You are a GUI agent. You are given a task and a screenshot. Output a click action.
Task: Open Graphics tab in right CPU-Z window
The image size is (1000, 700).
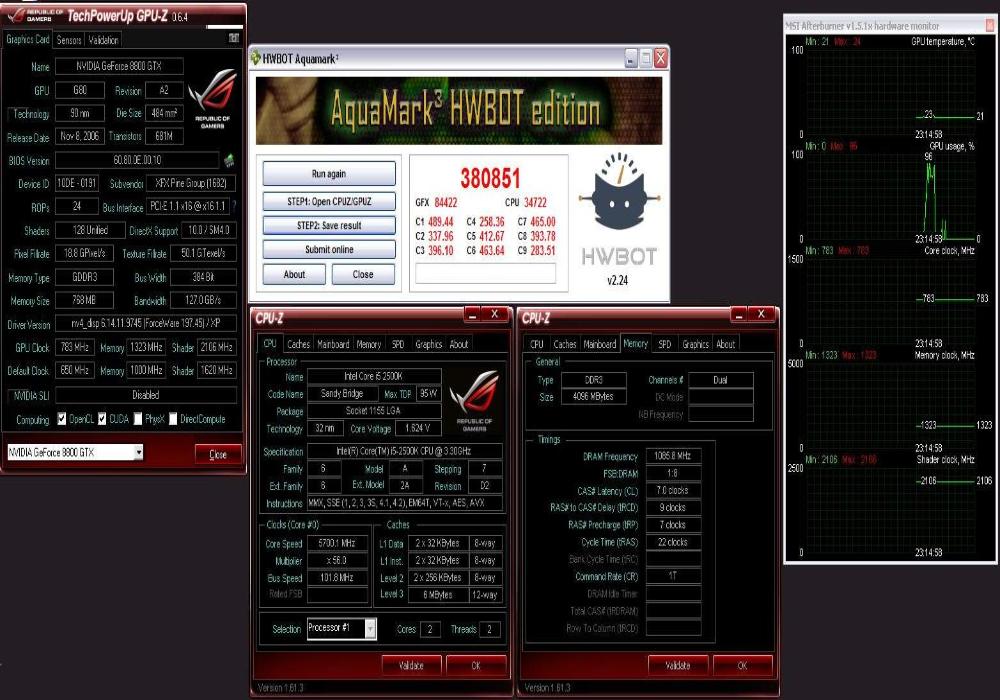pos(696,344)
